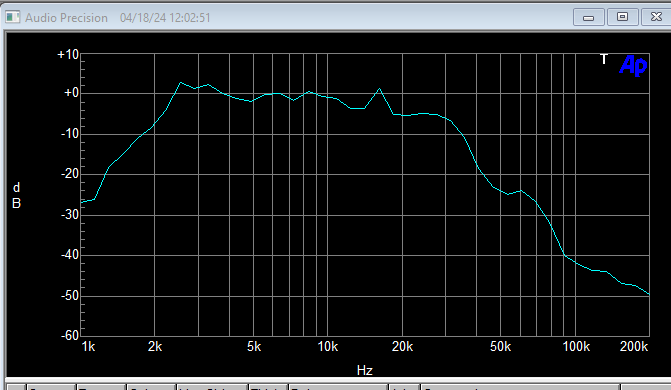Click the 100k frequency axis label
Viewport: 671px width, 390px height.
pyautogui.click(x=576, y=347)
